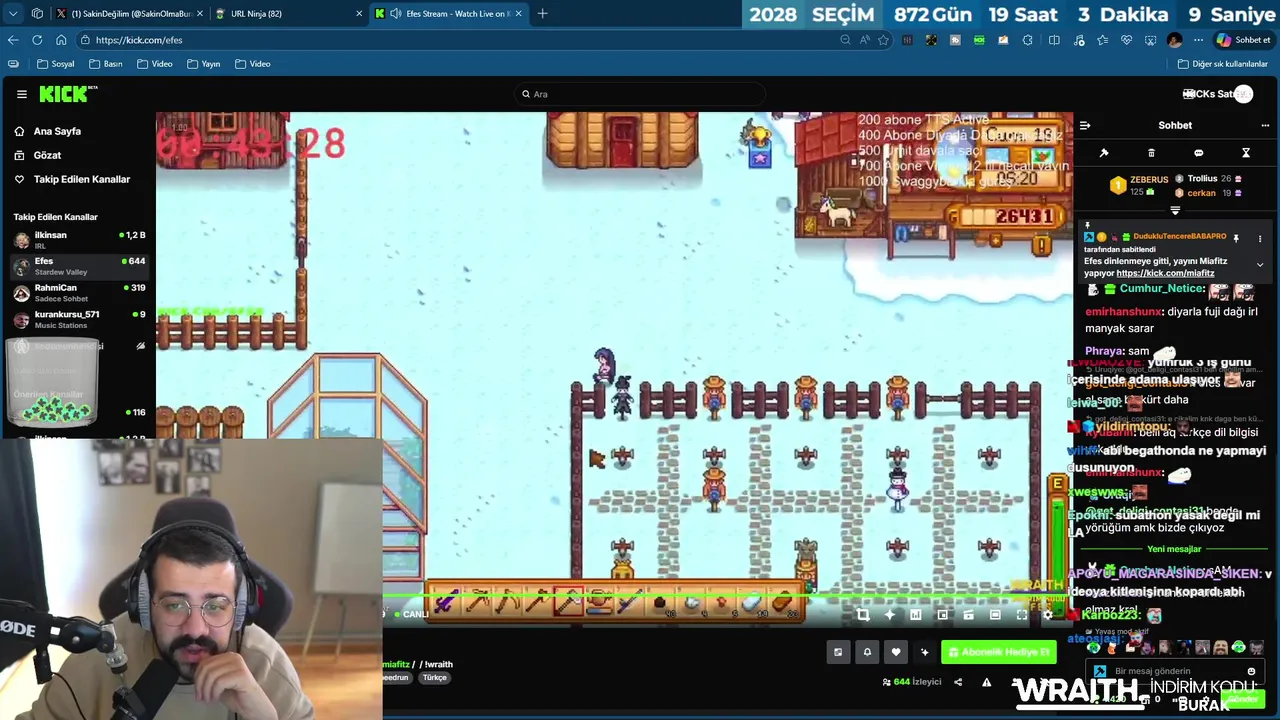Jump to Yeni mesajlar

tap(1174, 549)
